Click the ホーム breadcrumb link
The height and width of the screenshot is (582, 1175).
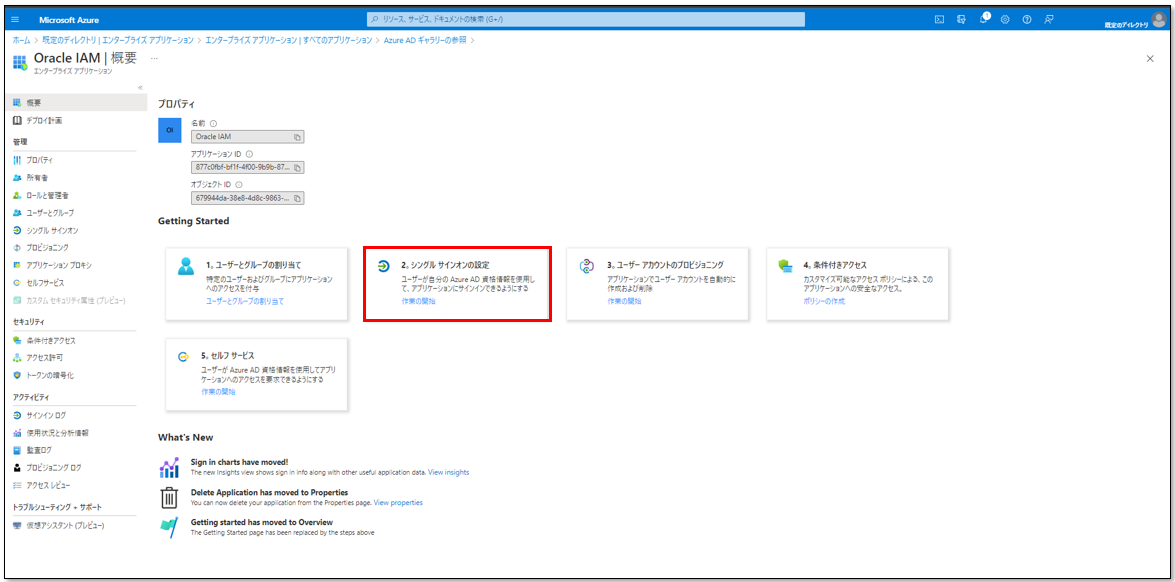click(x=21, y=40)
